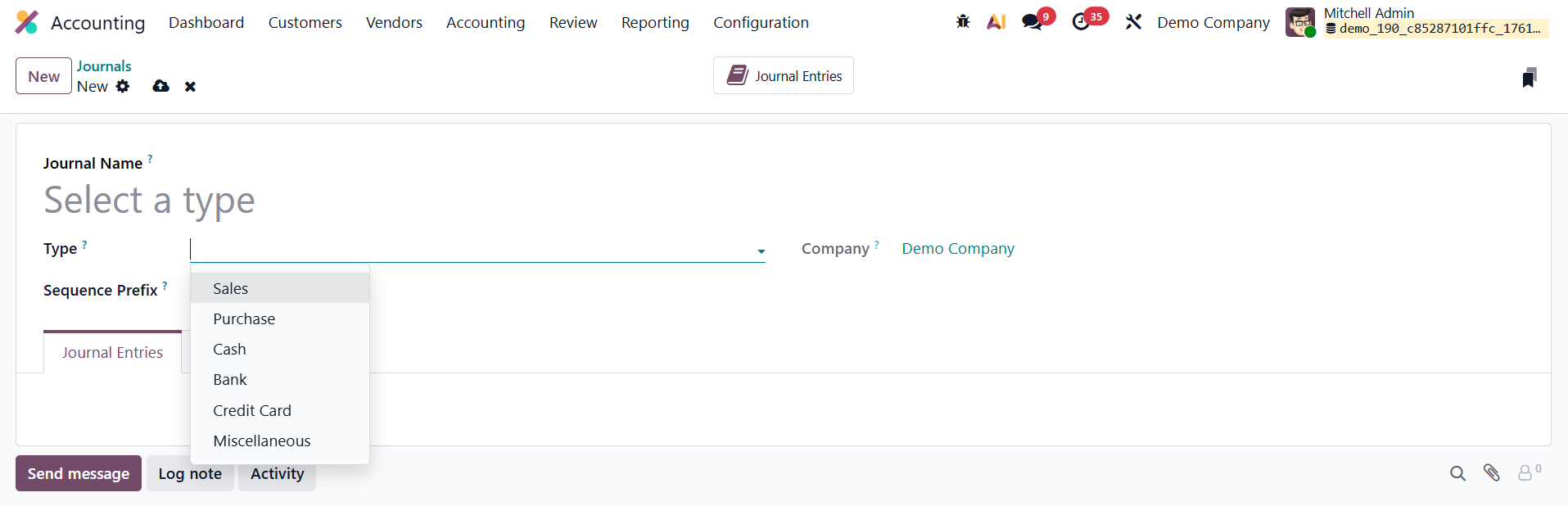The width and height of the screenshot is (1568, 506).
Task: Click the Accounting app title text
Action: (x=97, y=22)
